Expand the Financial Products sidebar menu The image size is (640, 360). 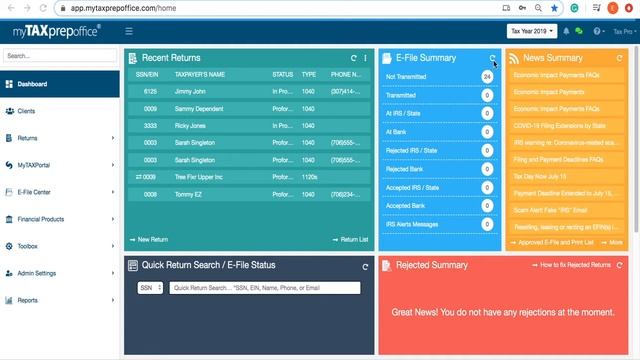(60, 219)
